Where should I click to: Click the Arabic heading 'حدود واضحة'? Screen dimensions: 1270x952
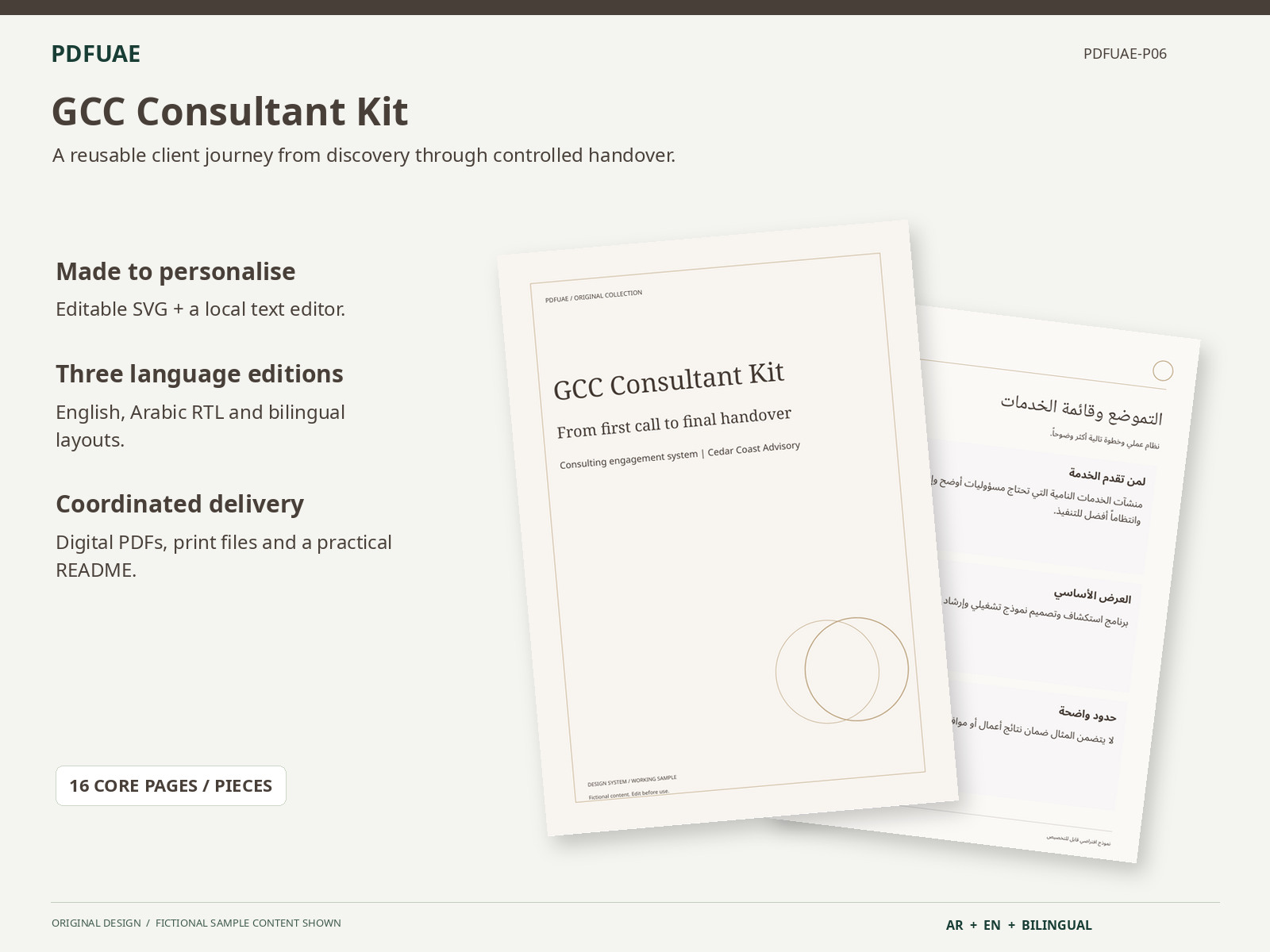1087,714
